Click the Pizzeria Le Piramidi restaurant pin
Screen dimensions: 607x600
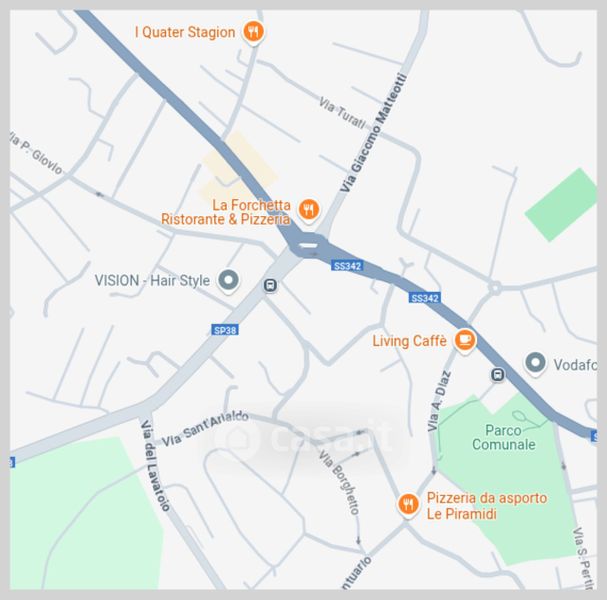click(x=408, y=505)
